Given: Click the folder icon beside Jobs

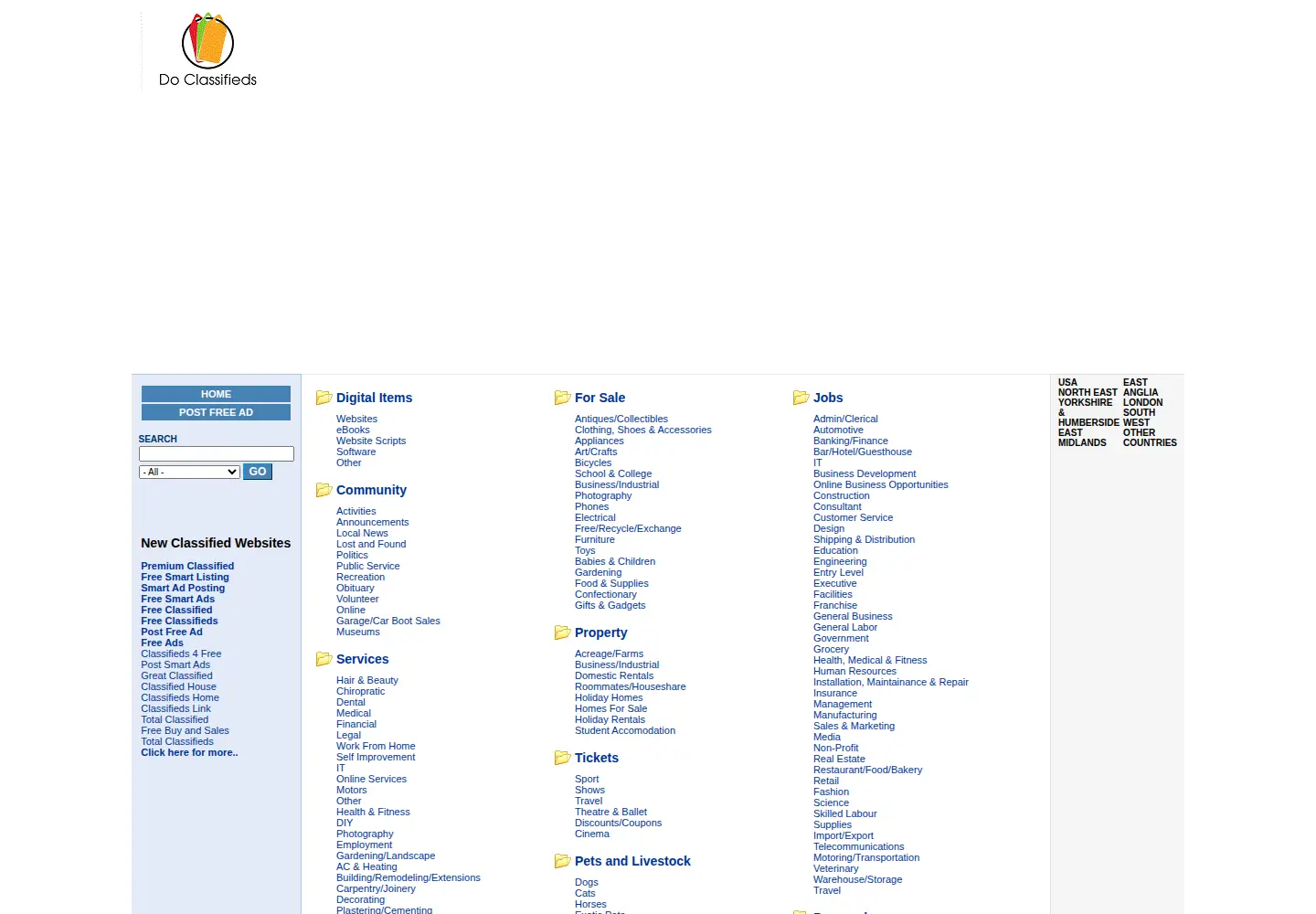Looking at the screenshot, I should 801,398.
